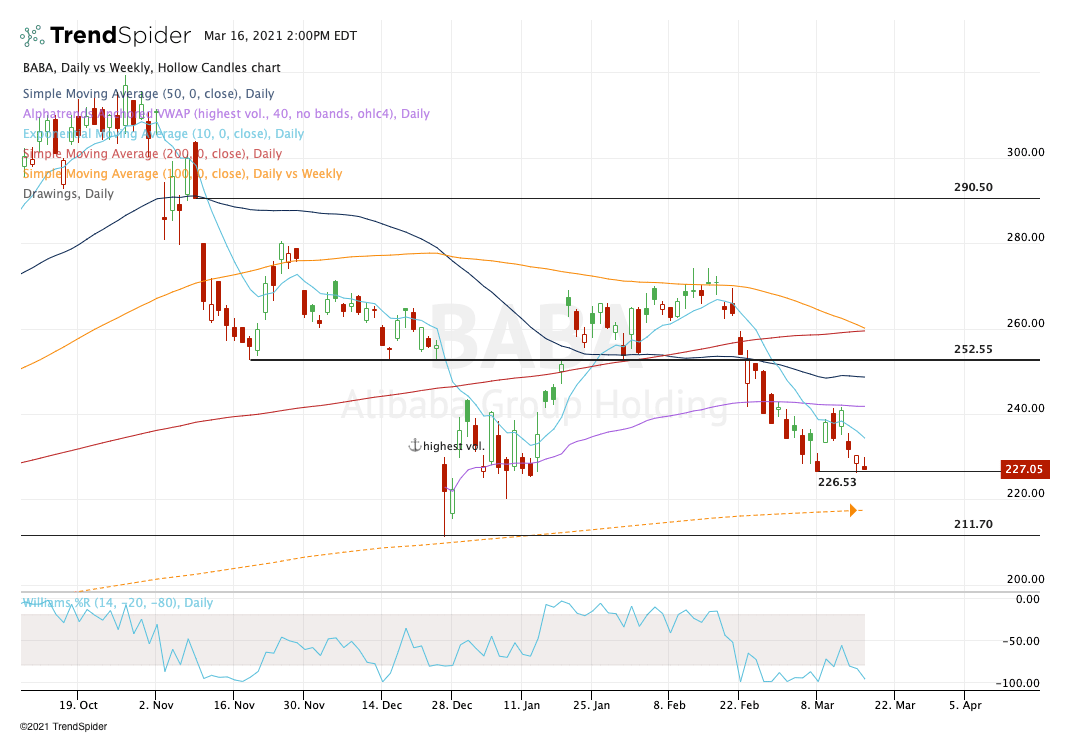The image size is (1070, 736).
Task: Click the '8. Feb' date axis label
Action: 669,705
